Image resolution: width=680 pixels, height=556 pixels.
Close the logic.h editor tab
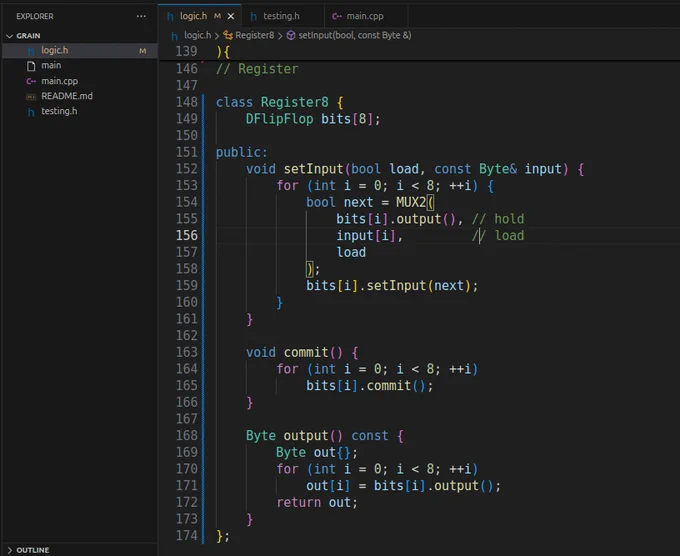231,16
